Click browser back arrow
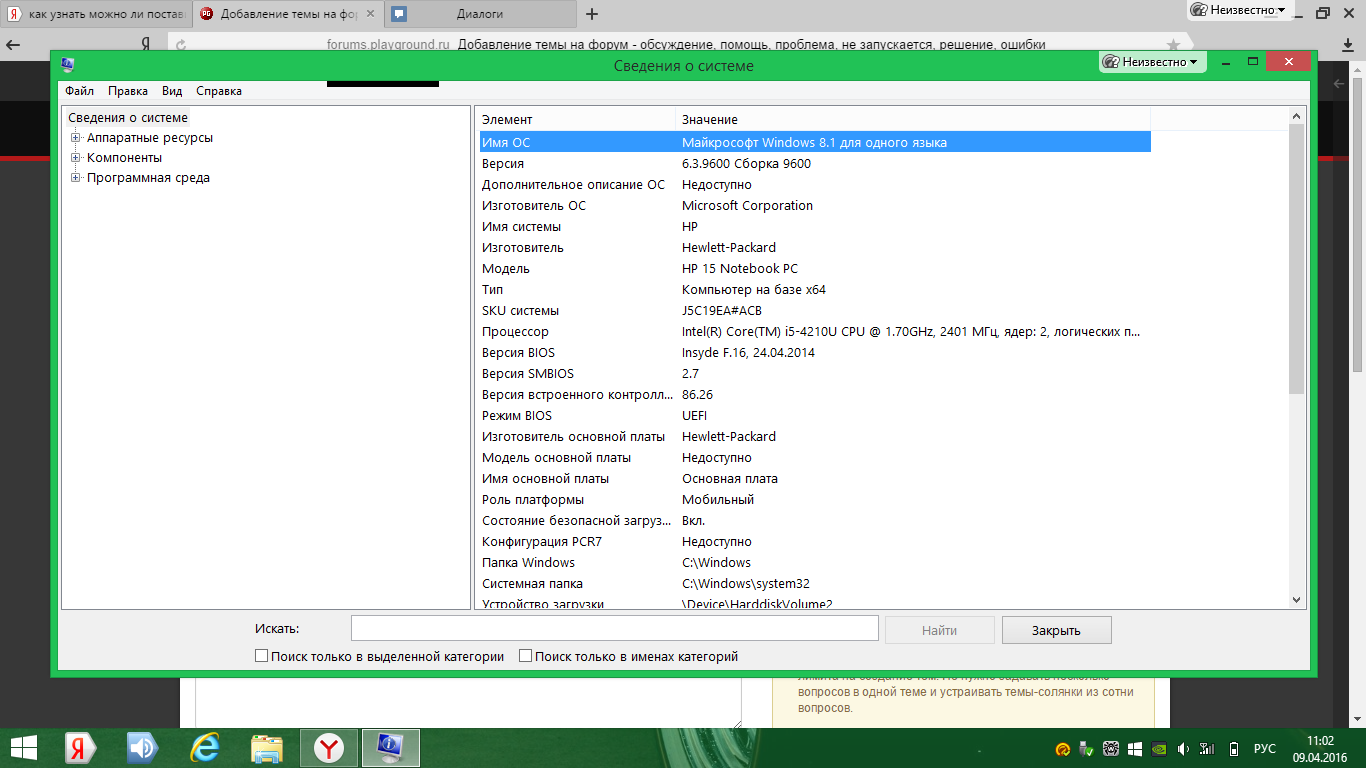 [x=14, y=45]
